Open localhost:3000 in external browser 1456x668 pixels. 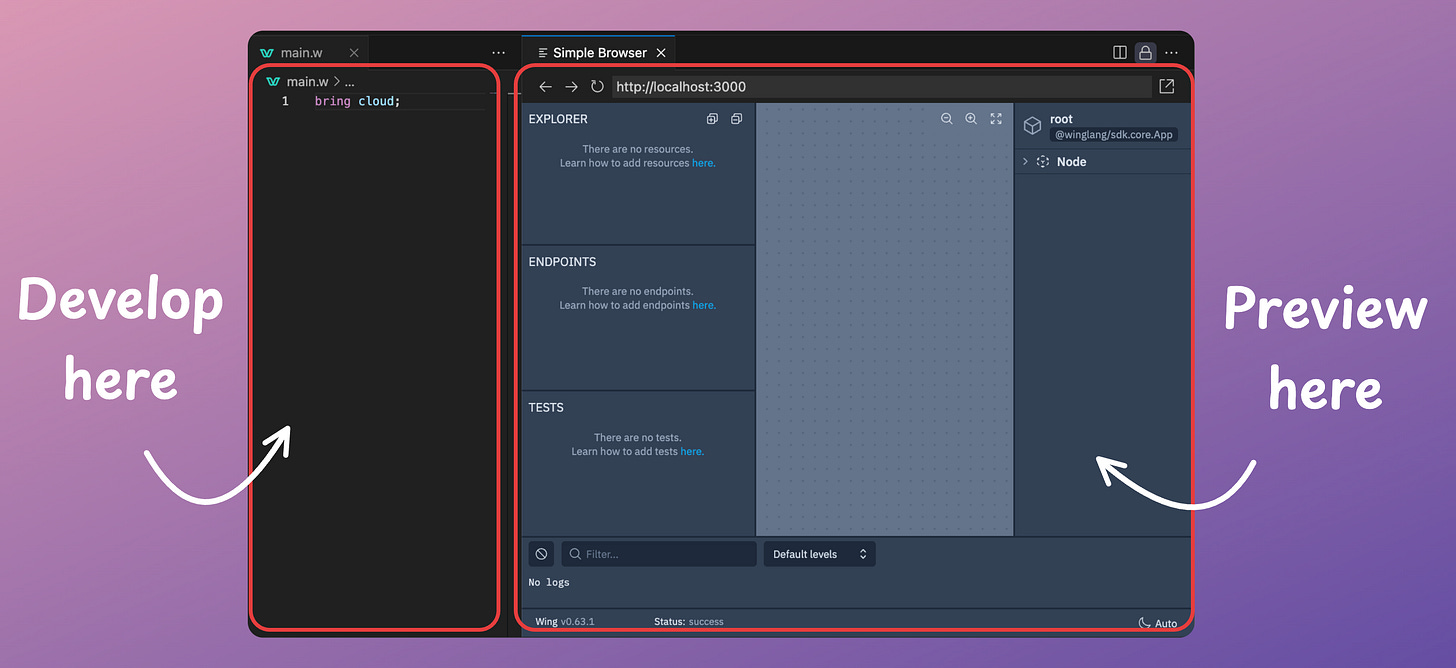(1166, 86)
